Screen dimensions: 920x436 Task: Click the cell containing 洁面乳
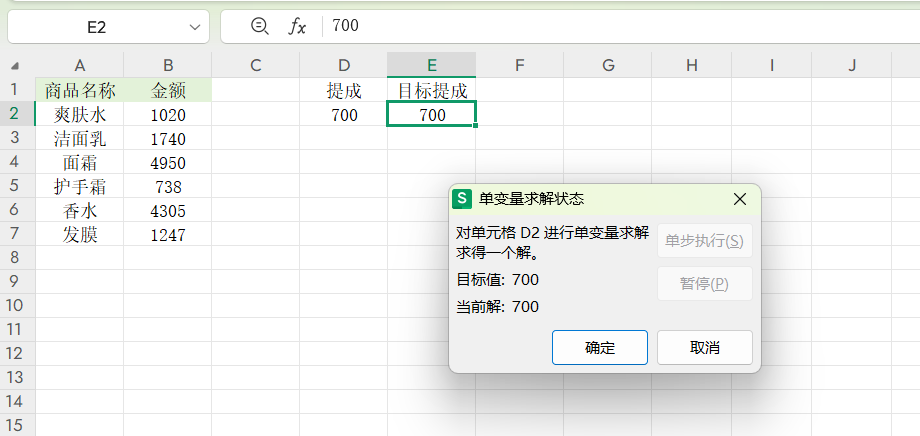tap(80, 138)
